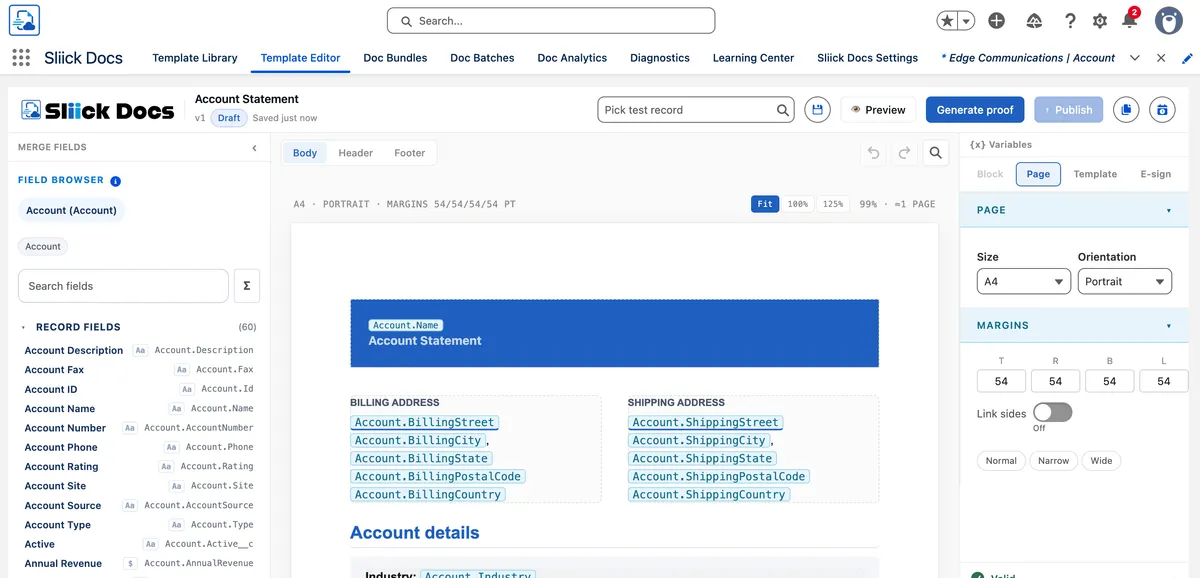This screenshot has width=1200, height=578.
Task: Open Sliick Docs Settings tab
Action: [x=867, y=58]
